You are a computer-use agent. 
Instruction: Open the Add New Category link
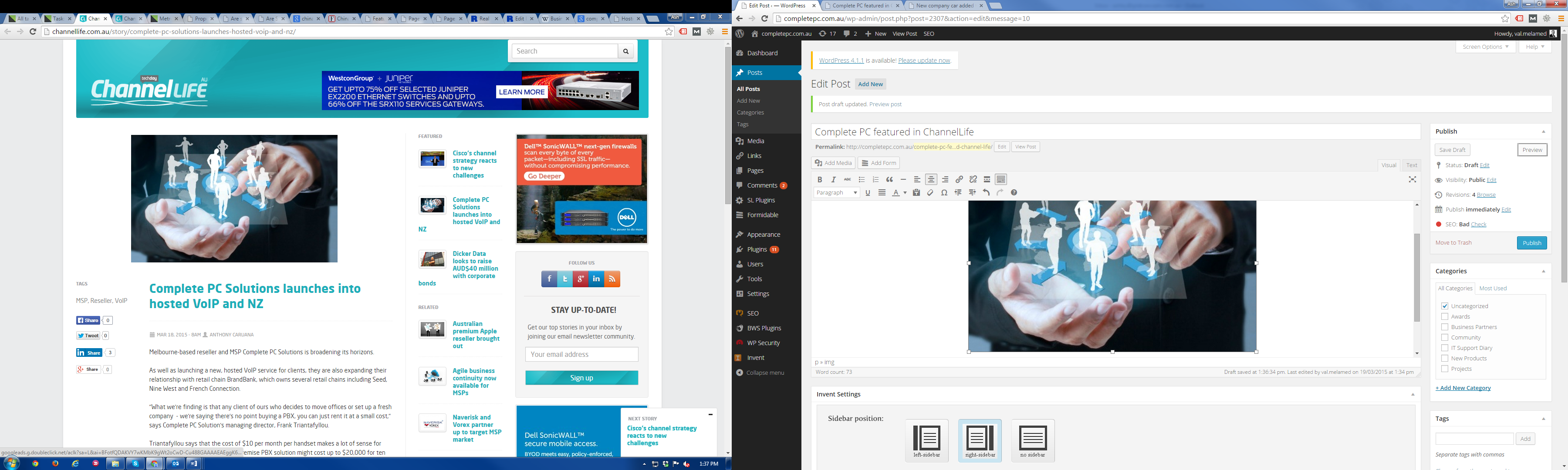coord(1463,388)
